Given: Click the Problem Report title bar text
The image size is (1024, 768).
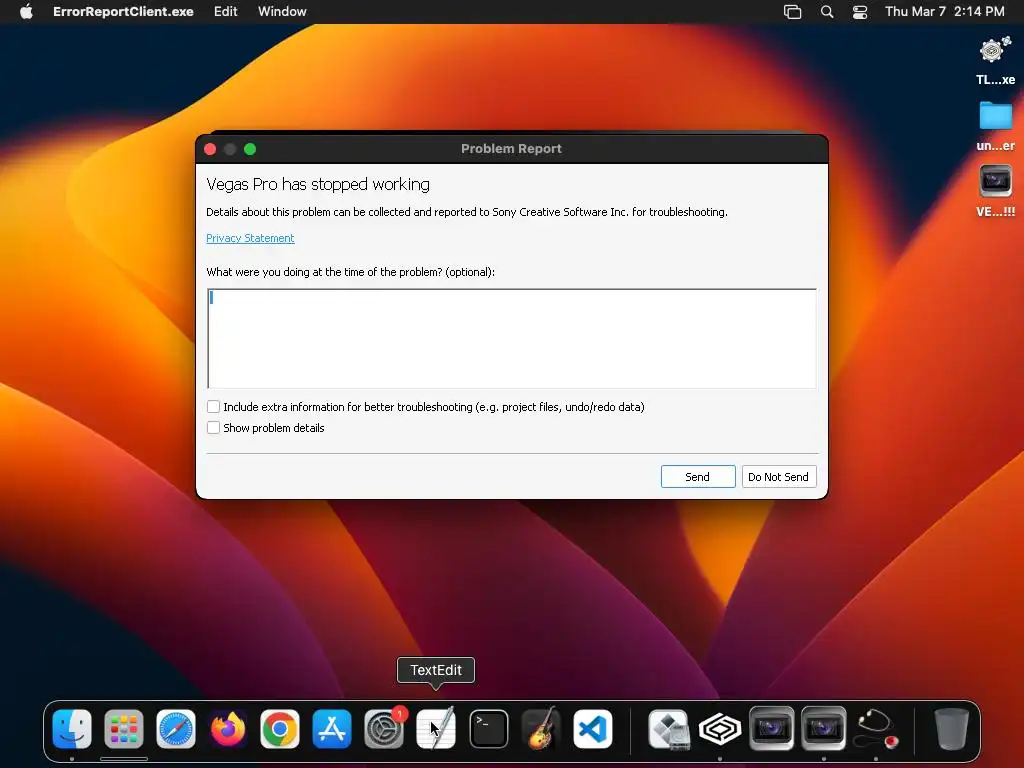Looking at the screenshot, I should pos(511,149).
